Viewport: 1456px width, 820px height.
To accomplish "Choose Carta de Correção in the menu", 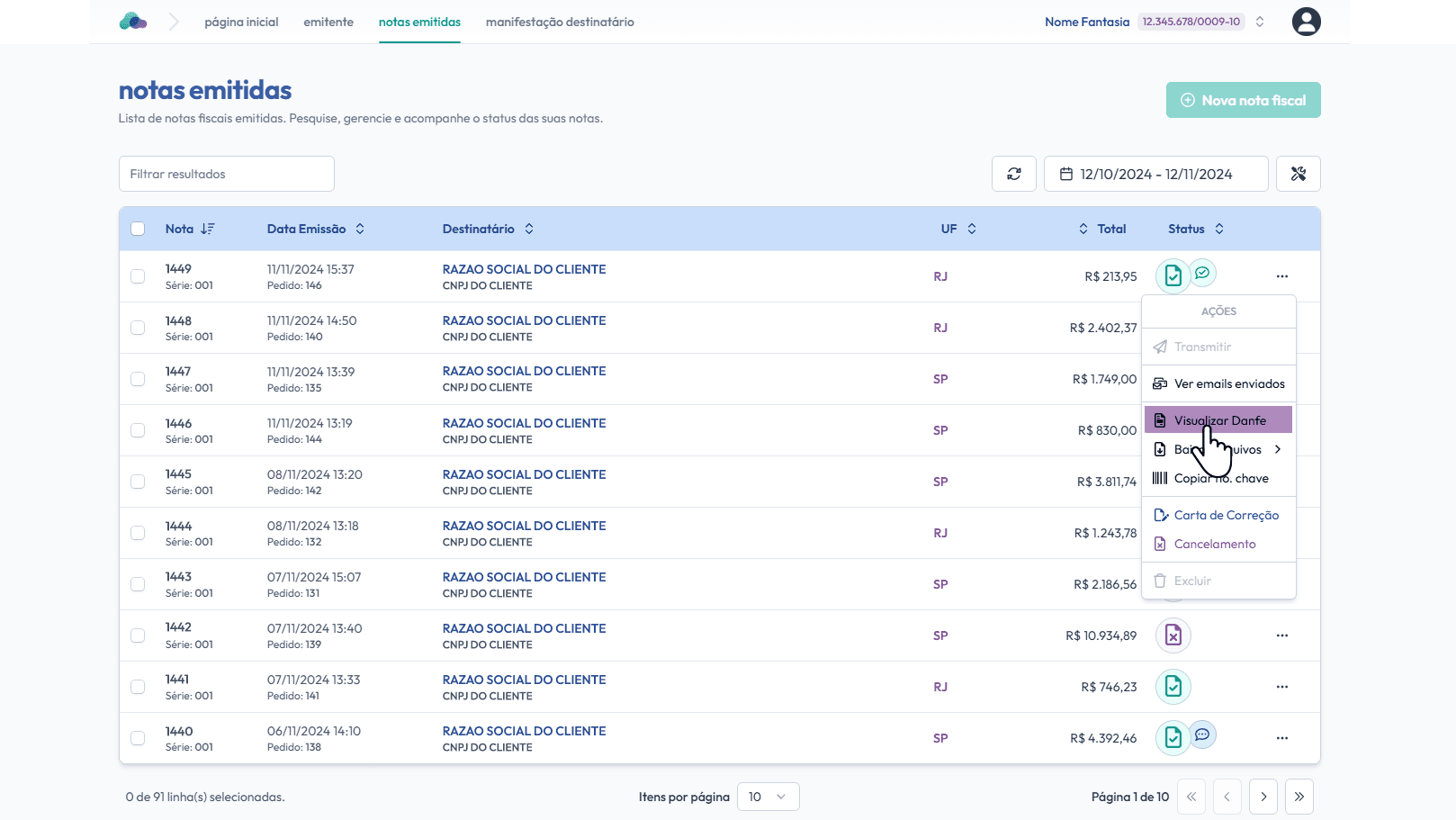I will 1225,515.
